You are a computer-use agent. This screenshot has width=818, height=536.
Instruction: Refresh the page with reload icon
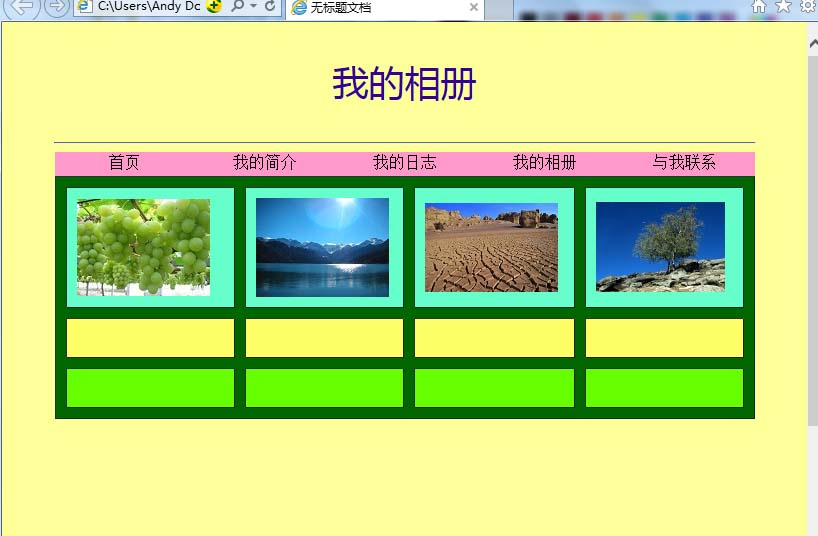tap(270, 6)
